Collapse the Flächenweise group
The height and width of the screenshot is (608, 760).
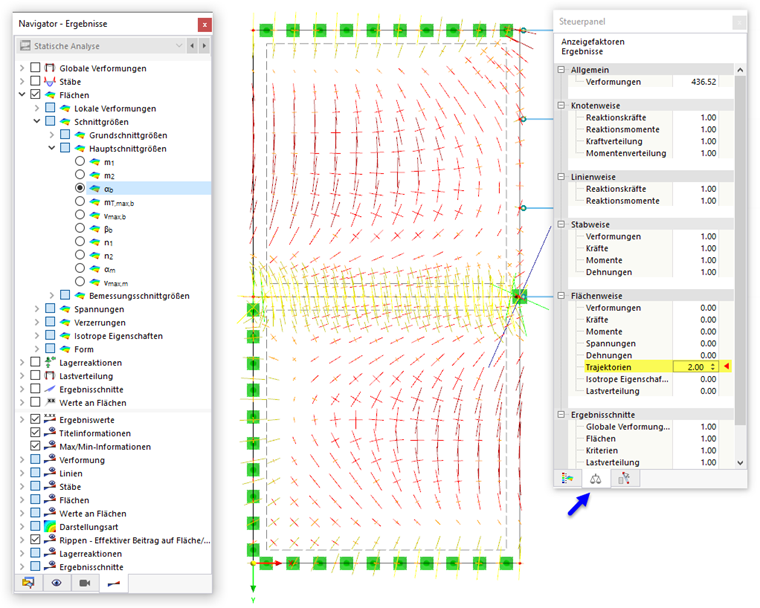point(561,295)
